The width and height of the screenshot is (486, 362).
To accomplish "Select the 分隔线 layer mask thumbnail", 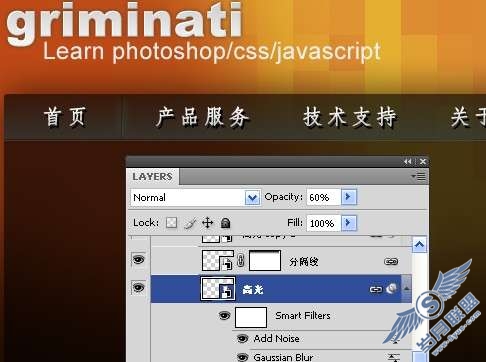I will click(265, 261).
